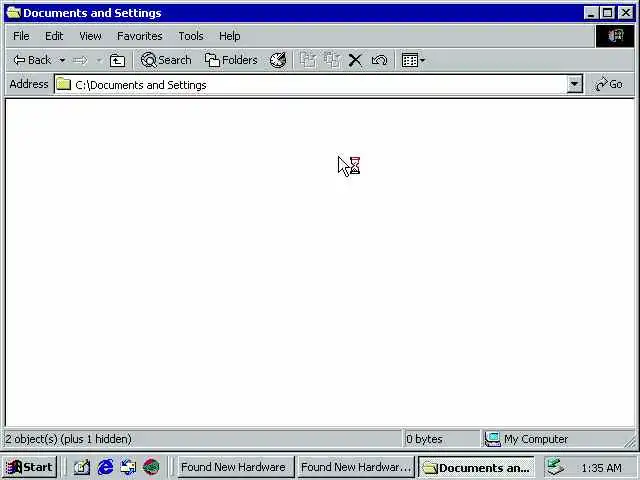Minimize the Documents and Settings window
This screenshot has height=480, width=640.
[591, 13]
